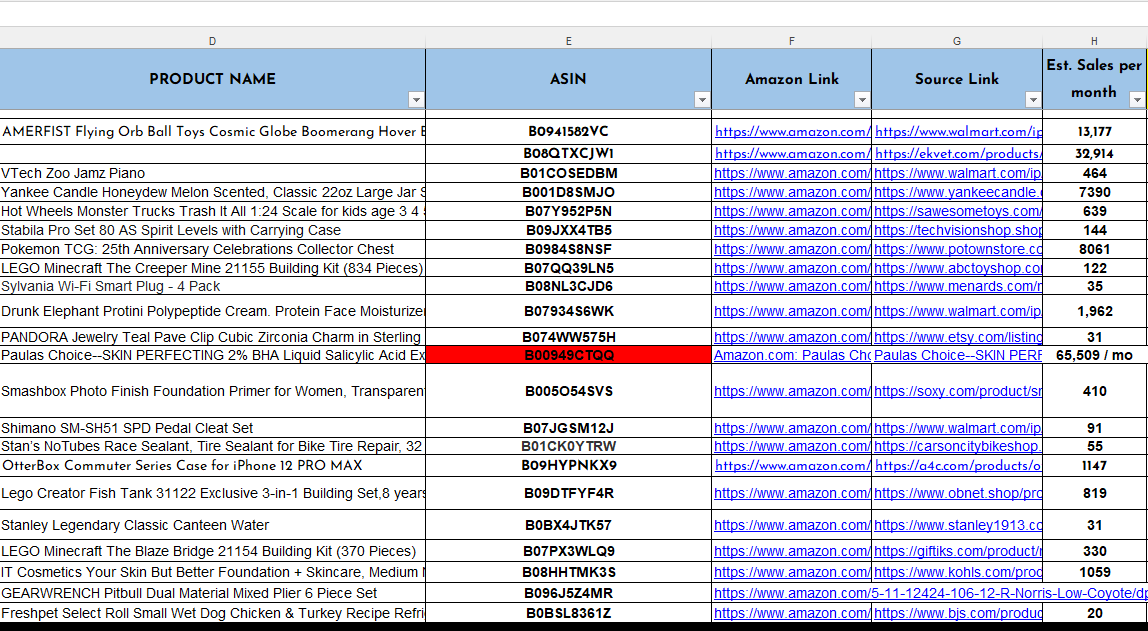Select ASIN cell B0984S8NSF
Image resolution: width=1148 pixels, height=631 pixels.
pyautogui.click(x=568, y=249)
